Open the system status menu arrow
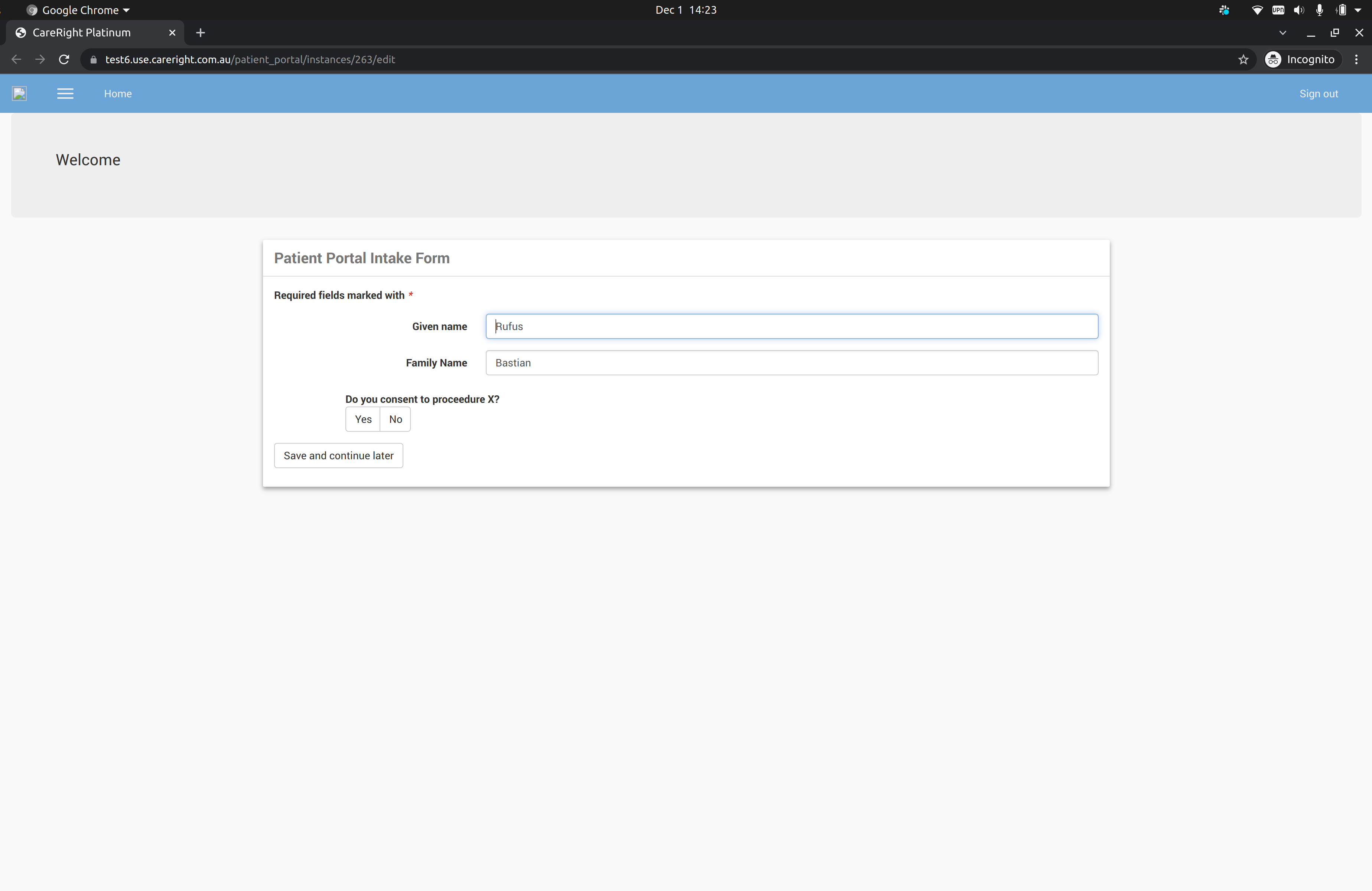Viewport: 1372px width, 891px height. 1358,10
